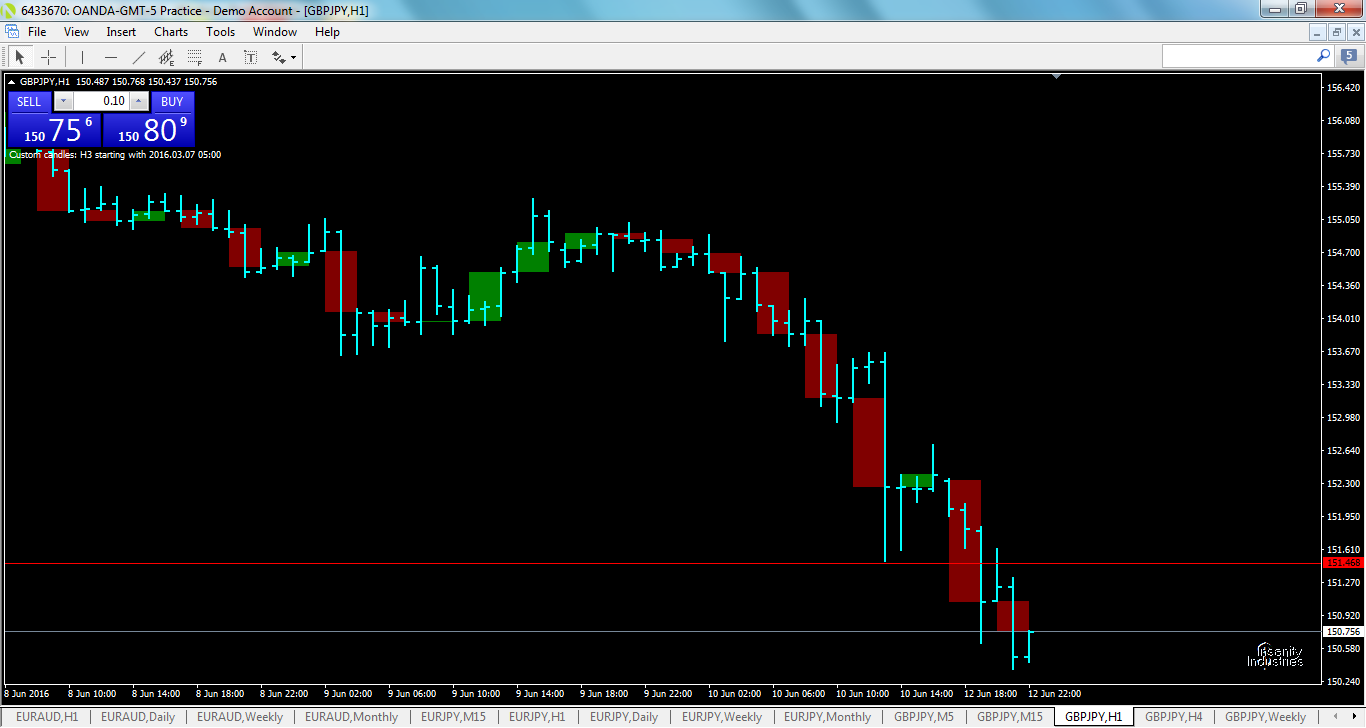Viewport: 1366px width, 728px height.
Task: Click the 156.420 price scale value
Action: pyautogui.click(x=1344, y=88)
